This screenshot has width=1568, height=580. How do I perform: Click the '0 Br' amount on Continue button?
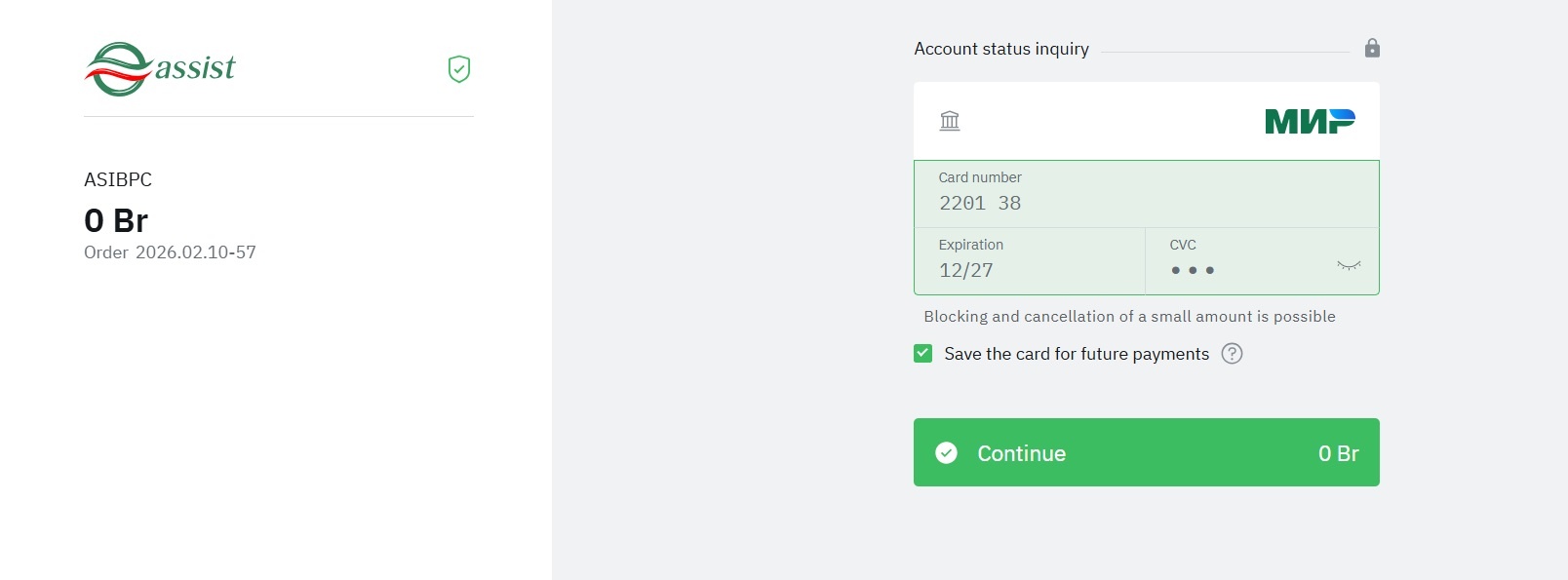pyautogui.click(x=1338, y=453)
